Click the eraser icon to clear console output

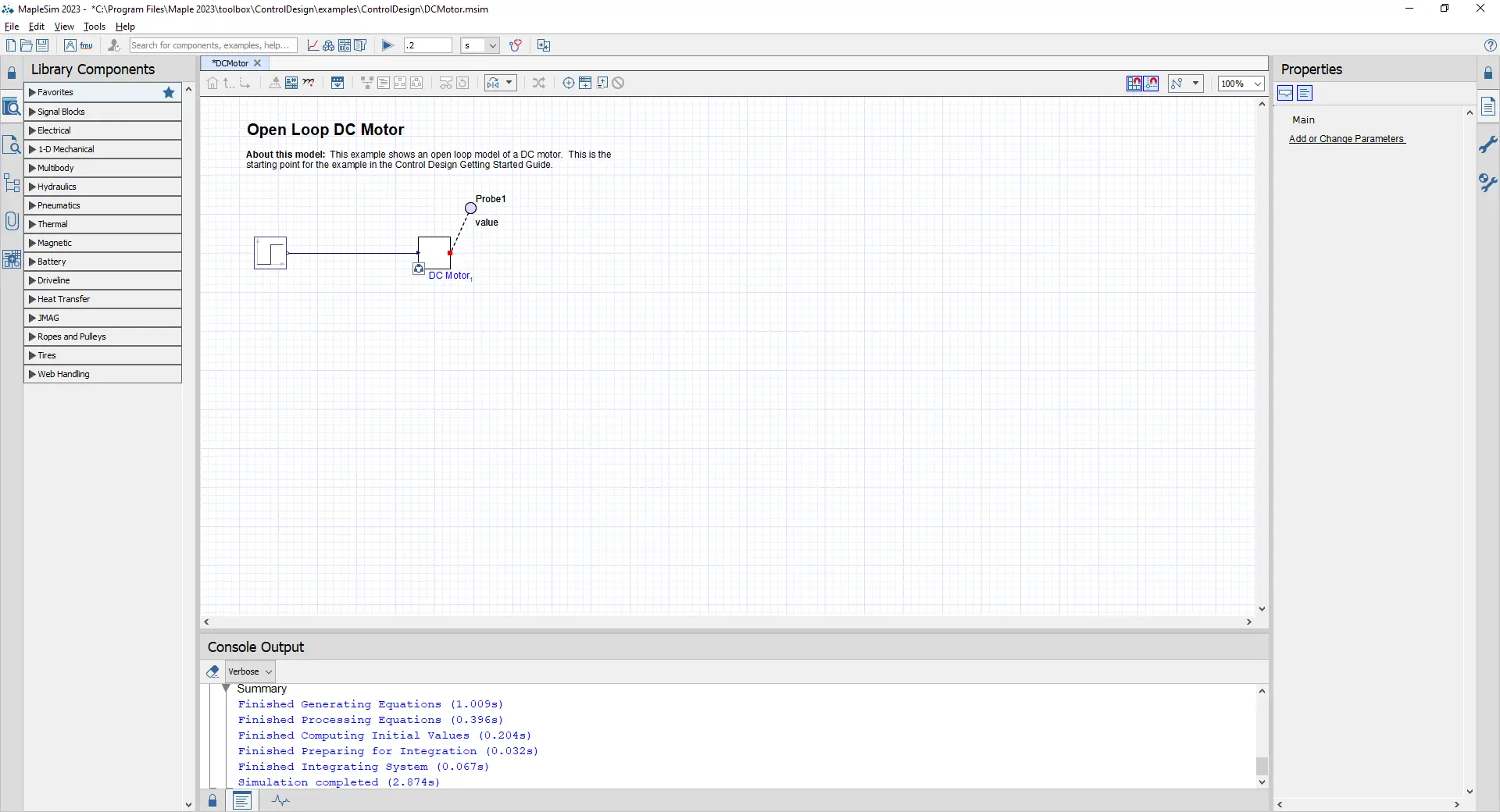point(212,671)
